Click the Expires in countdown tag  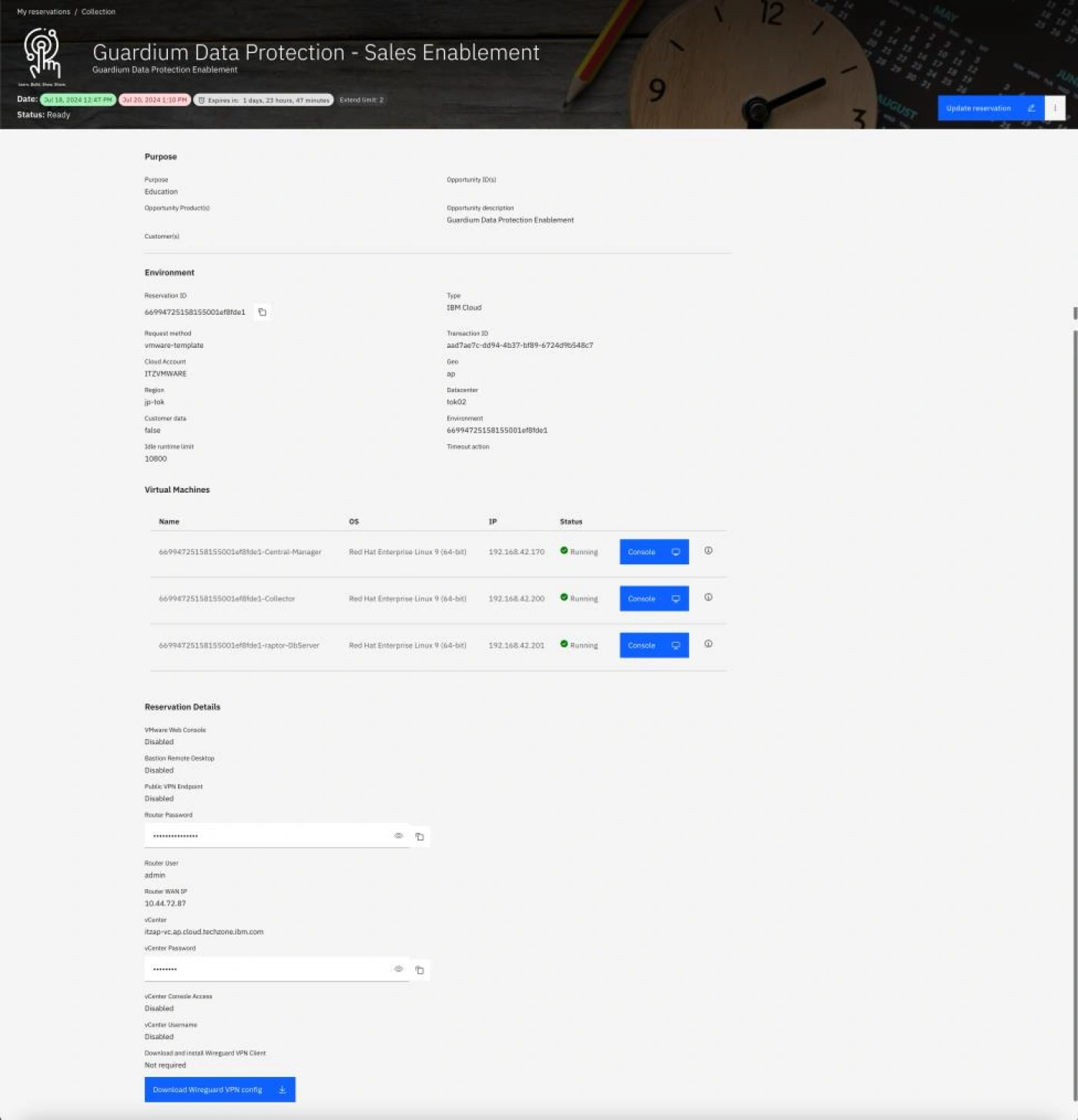263,100
